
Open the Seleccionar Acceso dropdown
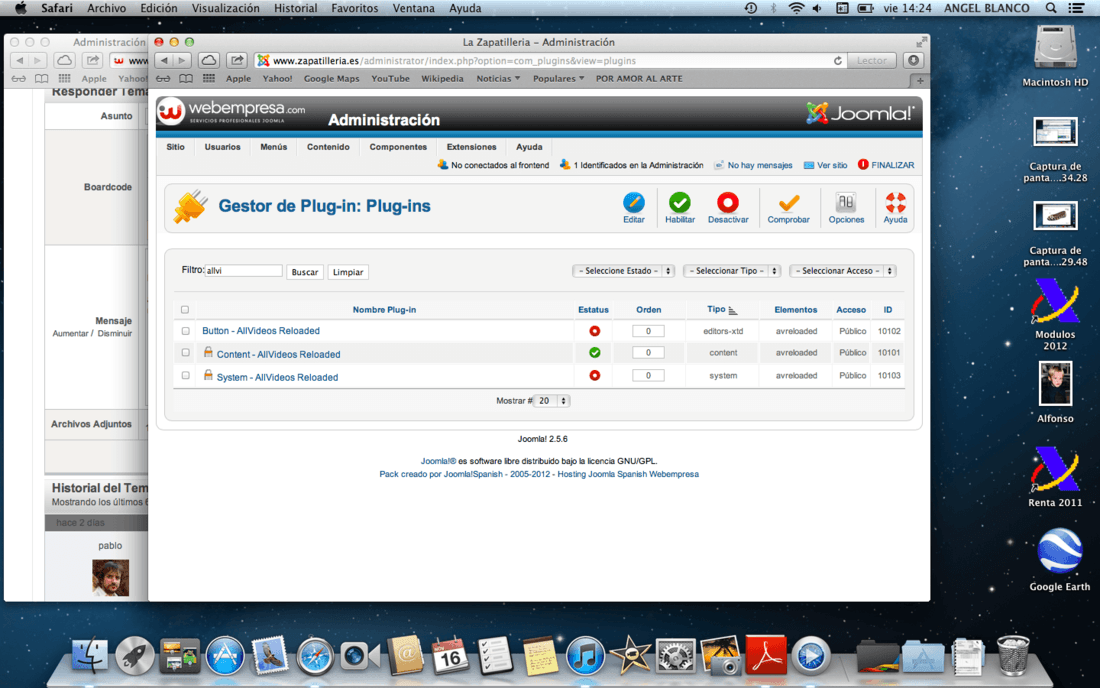coord(843,271)
